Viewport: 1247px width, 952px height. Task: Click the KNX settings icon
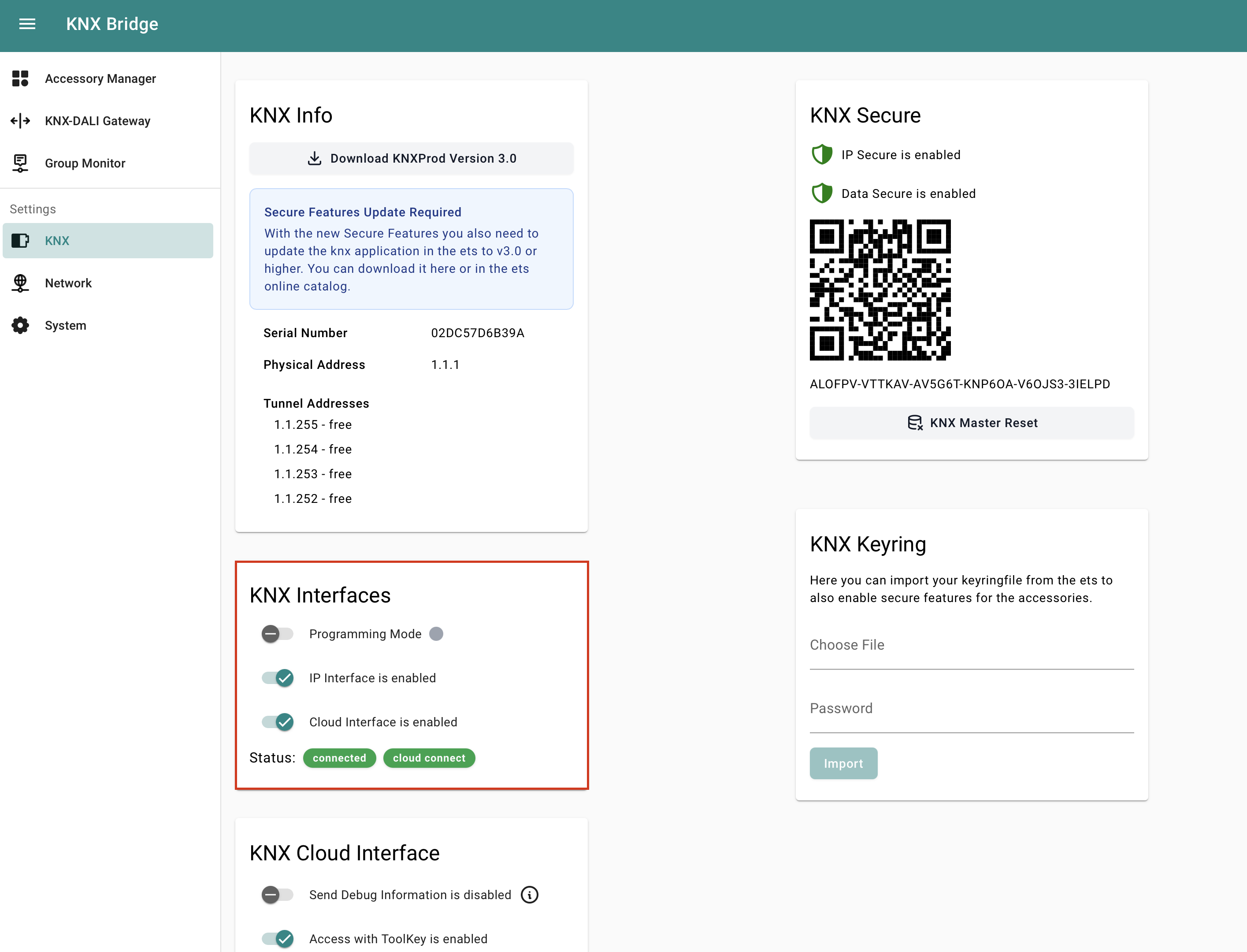pos(20,241)
